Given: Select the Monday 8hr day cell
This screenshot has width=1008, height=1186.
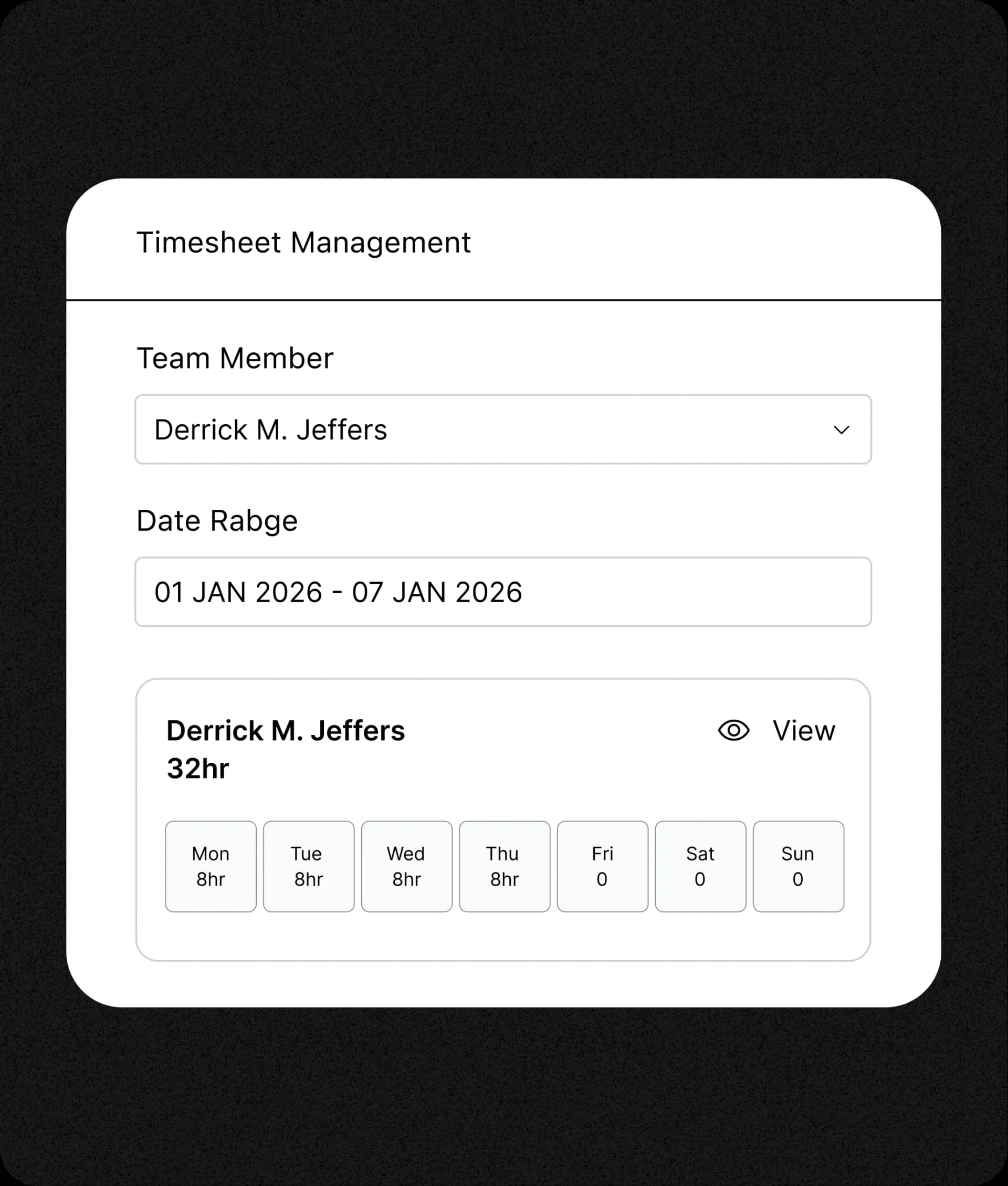Looking at the screenshot, I should [x=211, y=867].
